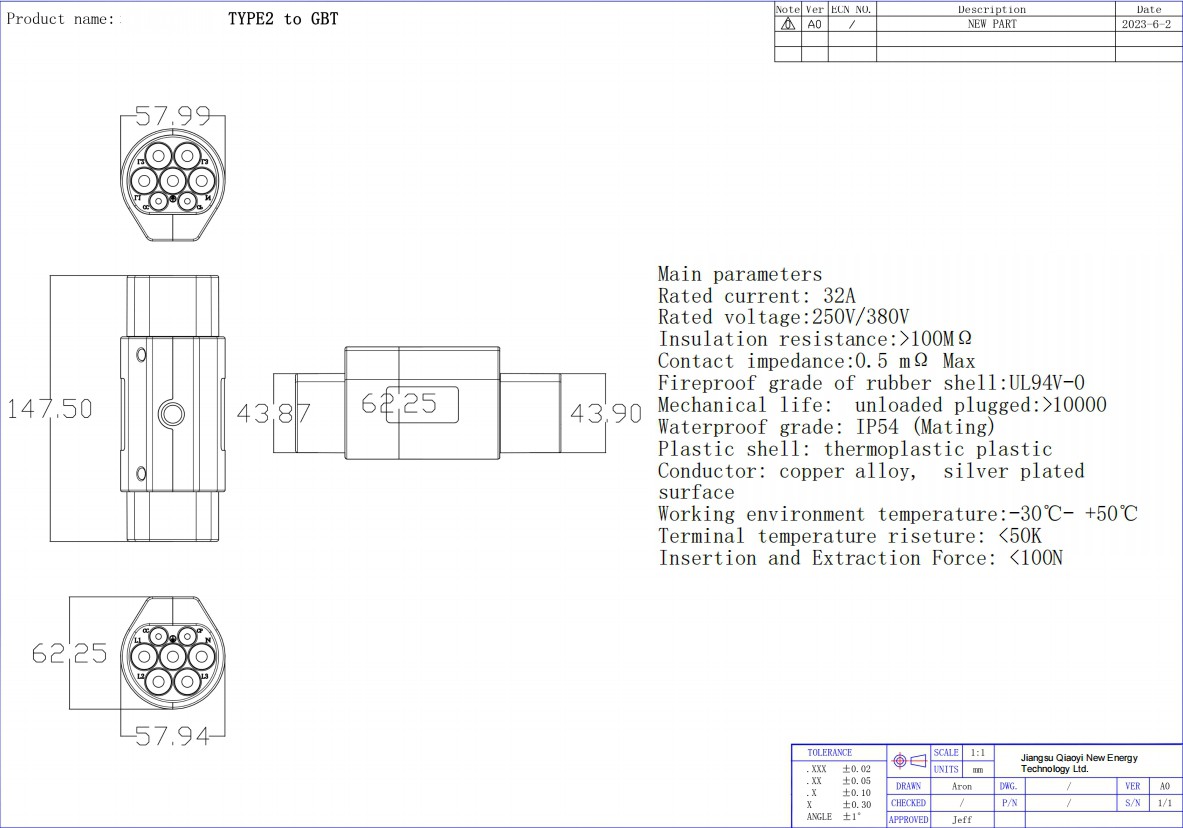The image size is (1183, 828).
Task: Click the 147.50 height dimension
Action: [50, 409]
